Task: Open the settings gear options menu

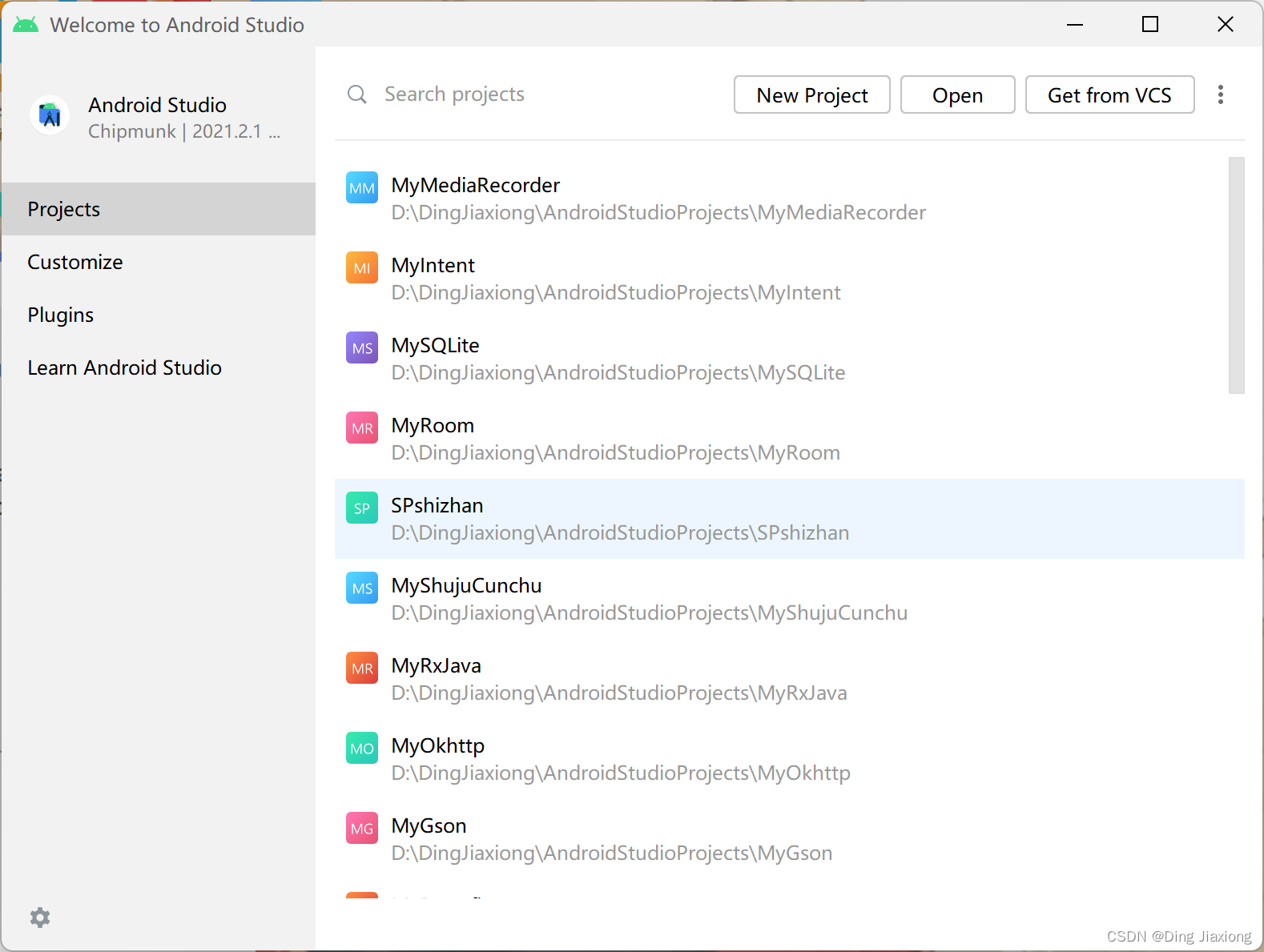Action: (40, 918)
